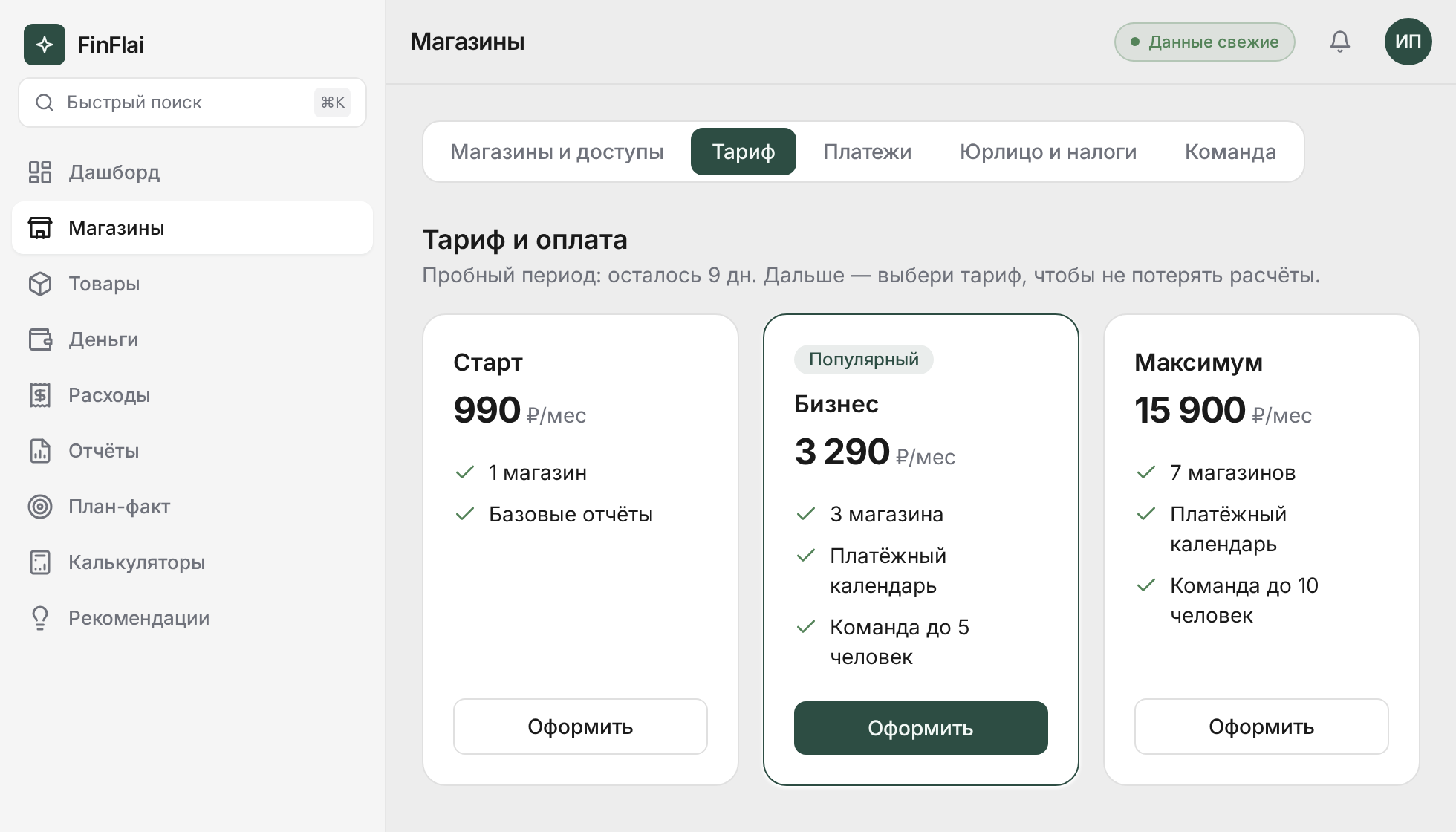Click the 'Тариф и оплата' heading
The width and height of the screenshot is (1456, 832).
coord(524,240)
